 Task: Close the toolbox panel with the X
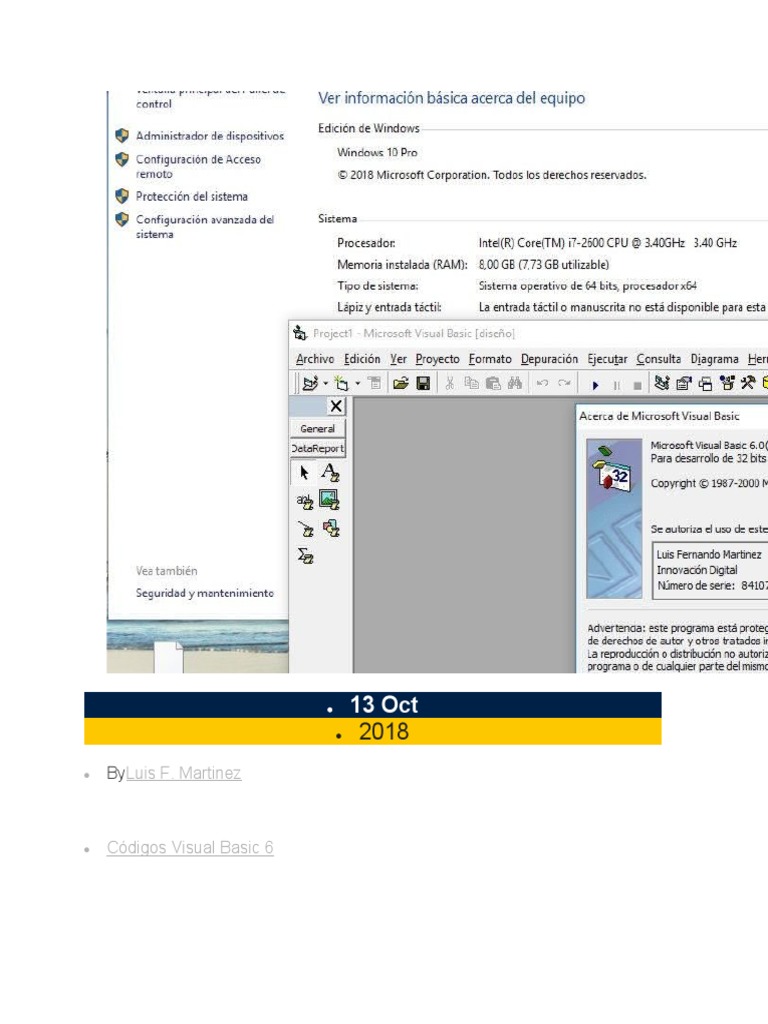point(336,406)
